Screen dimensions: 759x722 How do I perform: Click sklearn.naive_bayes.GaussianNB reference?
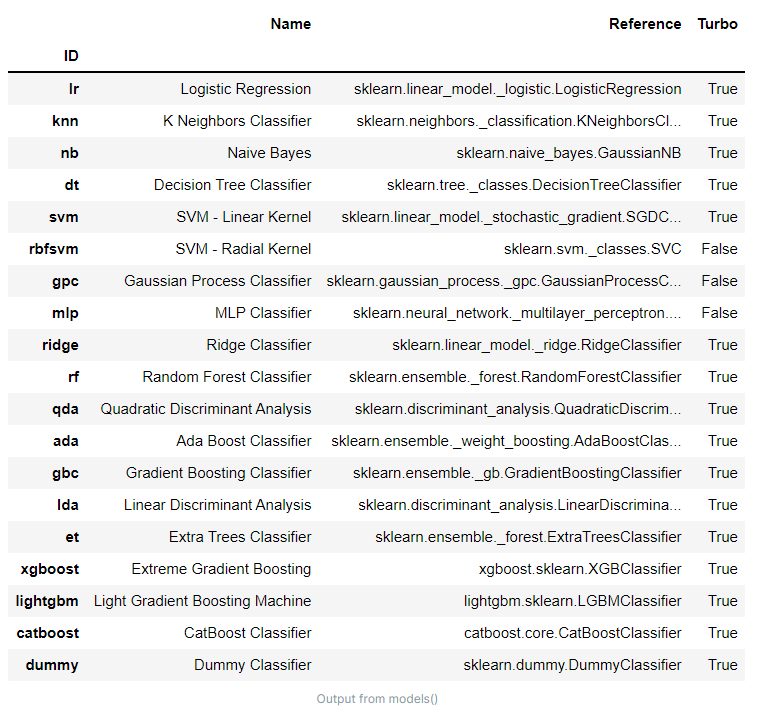click(x=569, y=152)
